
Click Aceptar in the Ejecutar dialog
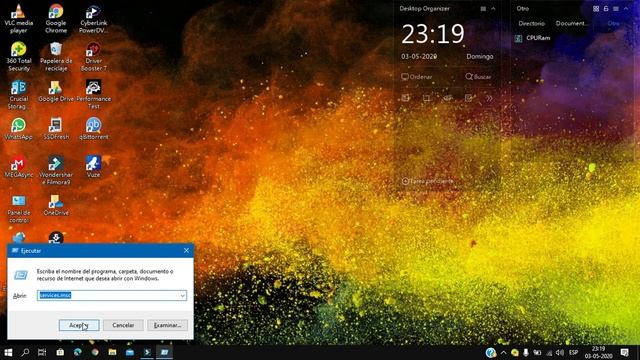[x=79, y=325]
